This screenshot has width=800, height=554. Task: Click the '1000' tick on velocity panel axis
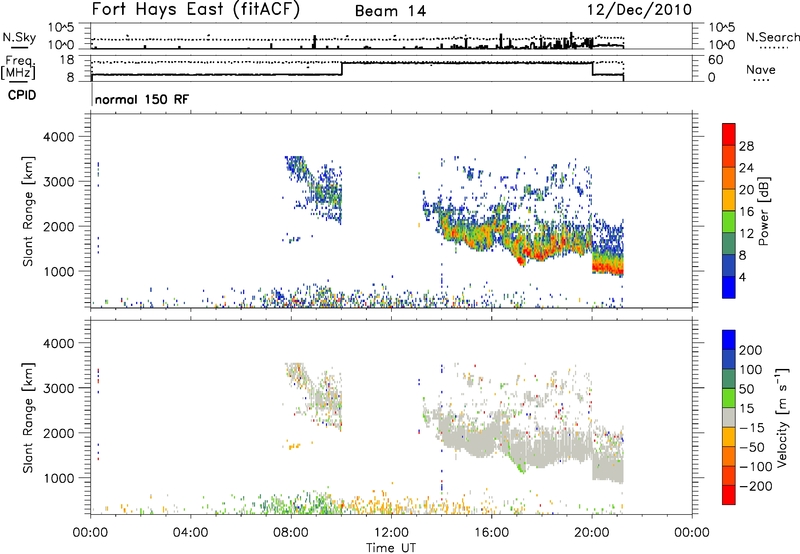(x=59, y=478)
